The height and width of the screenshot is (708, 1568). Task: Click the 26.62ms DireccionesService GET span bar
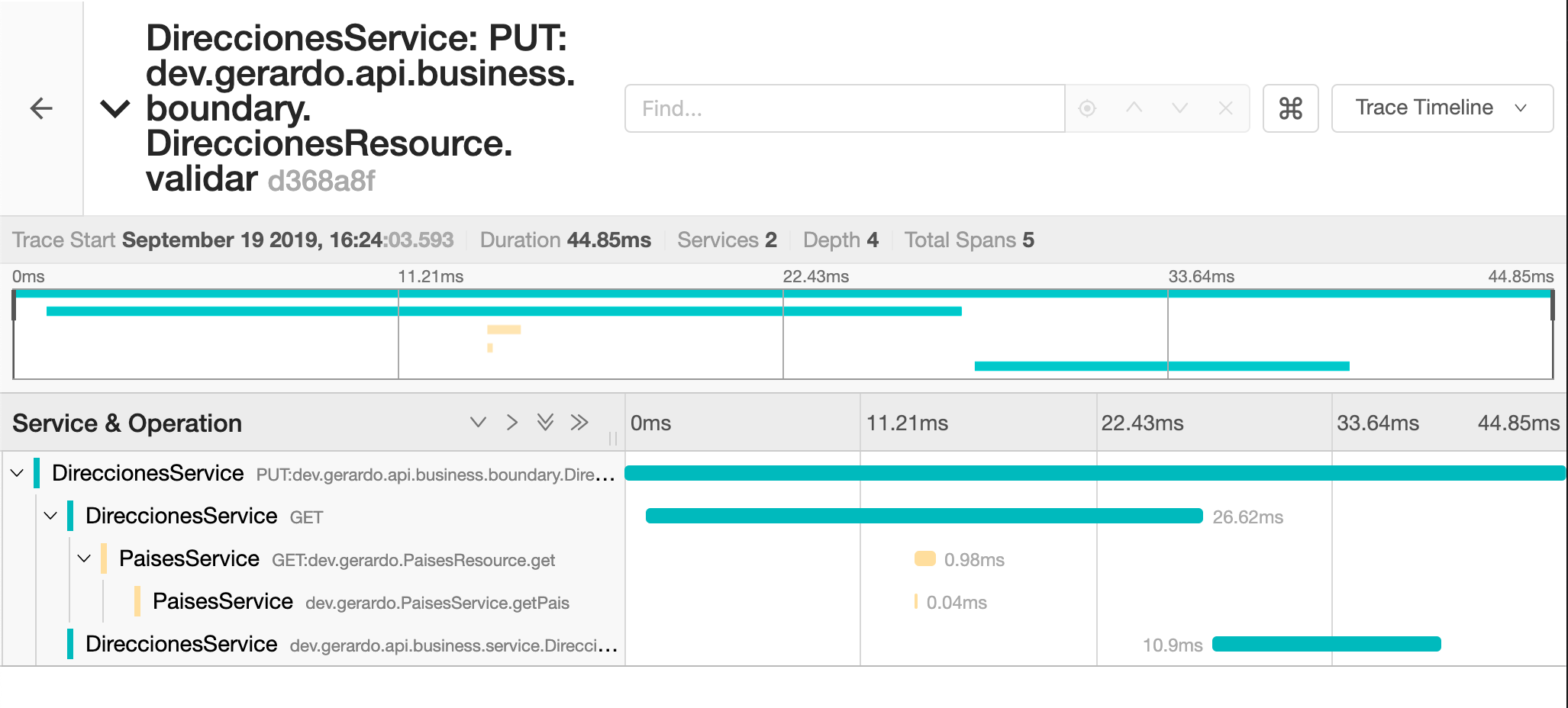point(924,517)
